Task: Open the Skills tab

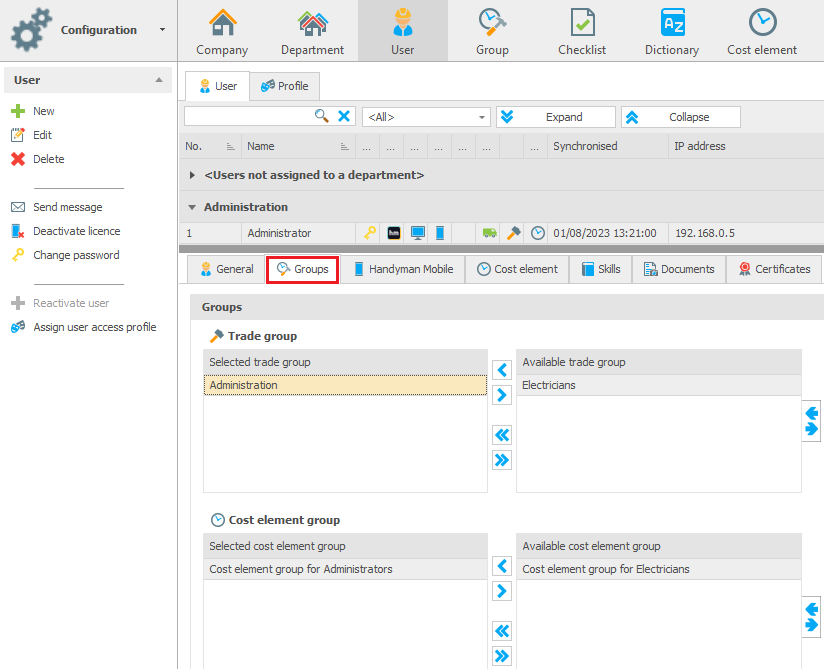Action: click(x=601, y=269)
